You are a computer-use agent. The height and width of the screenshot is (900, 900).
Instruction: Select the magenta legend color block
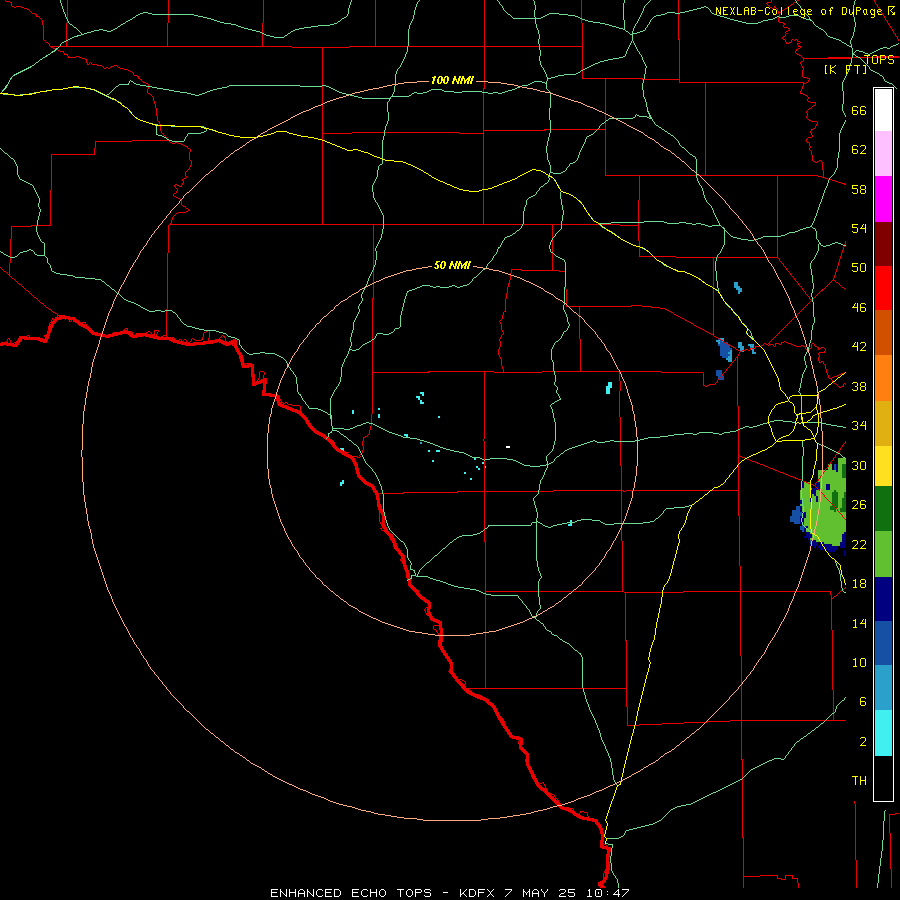tap(883, 199)
